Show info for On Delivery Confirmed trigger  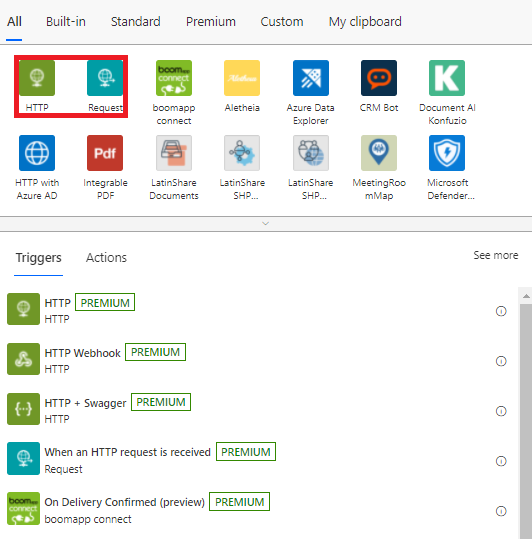click(x=501, y=511)
